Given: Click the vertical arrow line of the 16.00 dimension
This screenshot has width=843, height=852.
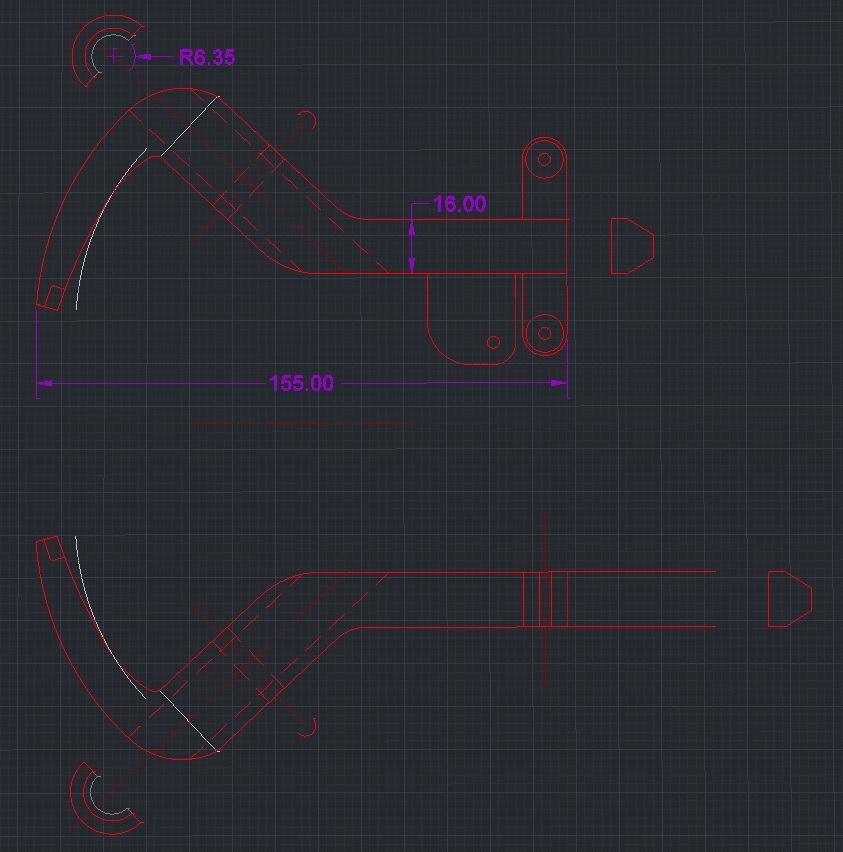Looking at the screenshot, I should point(412,245).
